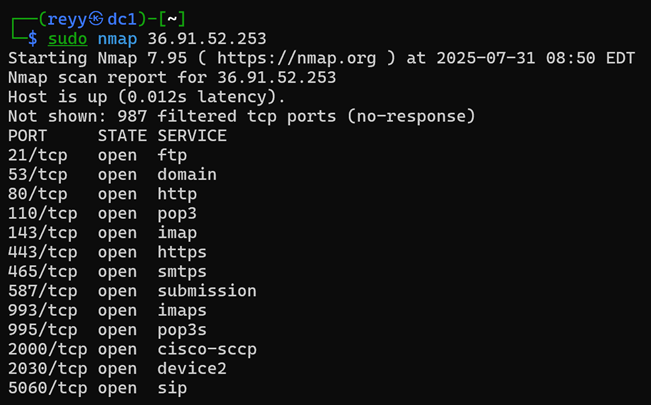This screenshot has height=405, width=651.
Task: Click the https service text
Action: click(x=182, y=253)
